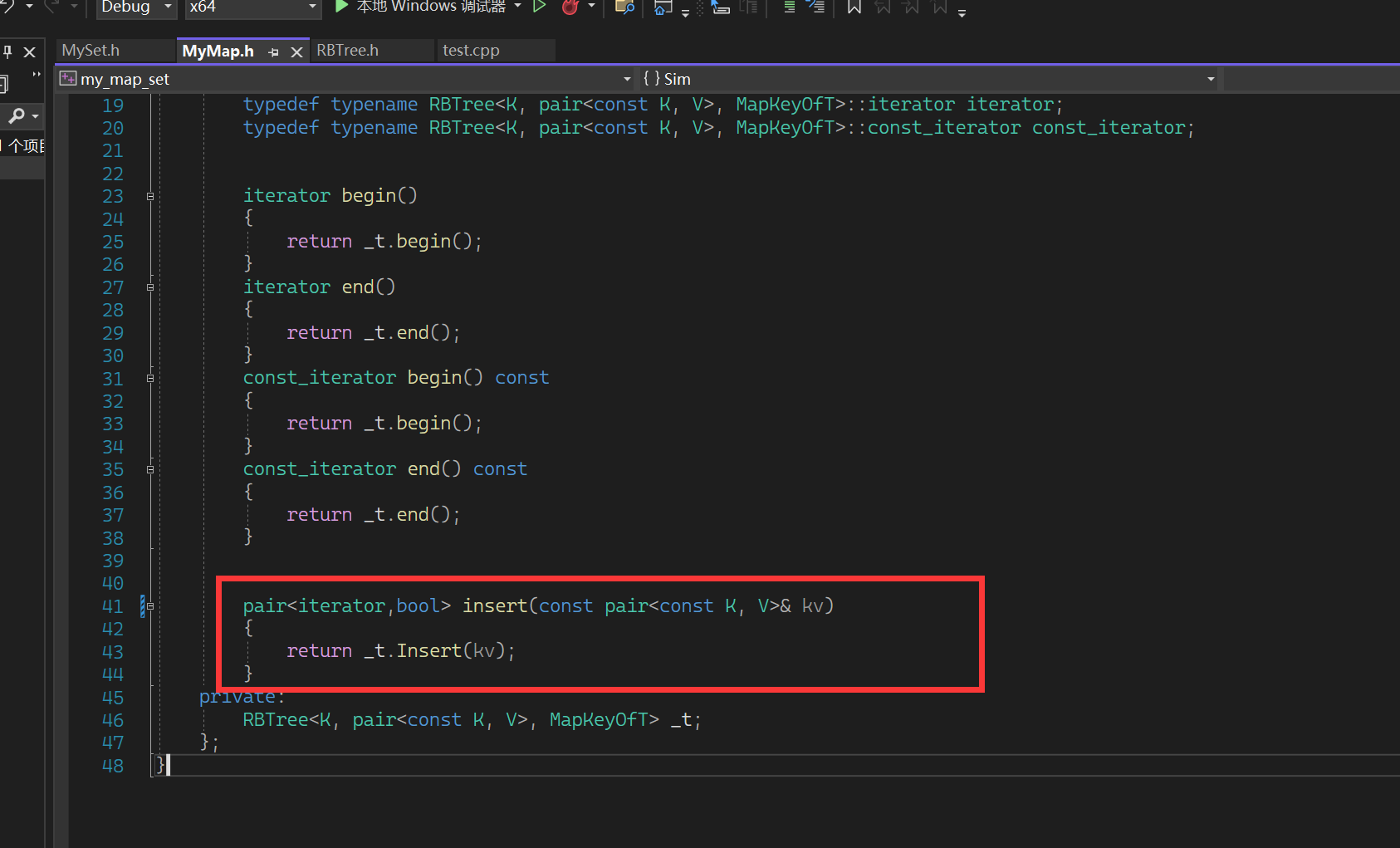Open the toolbar overflow options arrow at far right
This screenshot has height=848, width=1400.
click(962, 12)
